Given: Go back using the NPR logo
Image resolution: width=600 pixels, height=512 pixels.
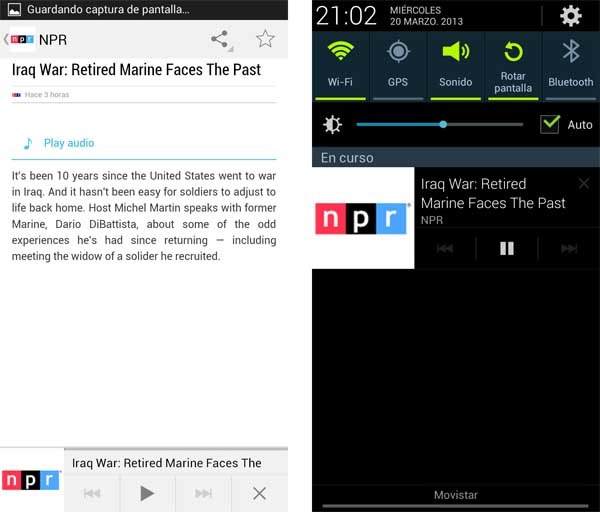Looking at the screenshot, I should pyautogui.click(x=20, y=39).
